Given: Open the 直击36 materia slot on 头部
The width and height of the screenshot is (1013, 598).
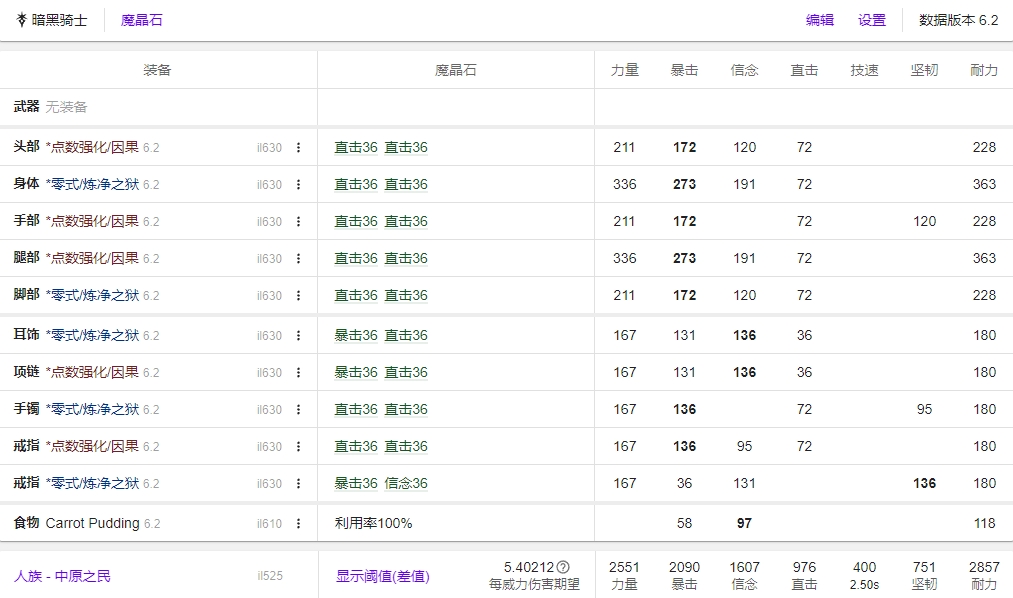Looking at the screenshot, I should click(353, 147).
